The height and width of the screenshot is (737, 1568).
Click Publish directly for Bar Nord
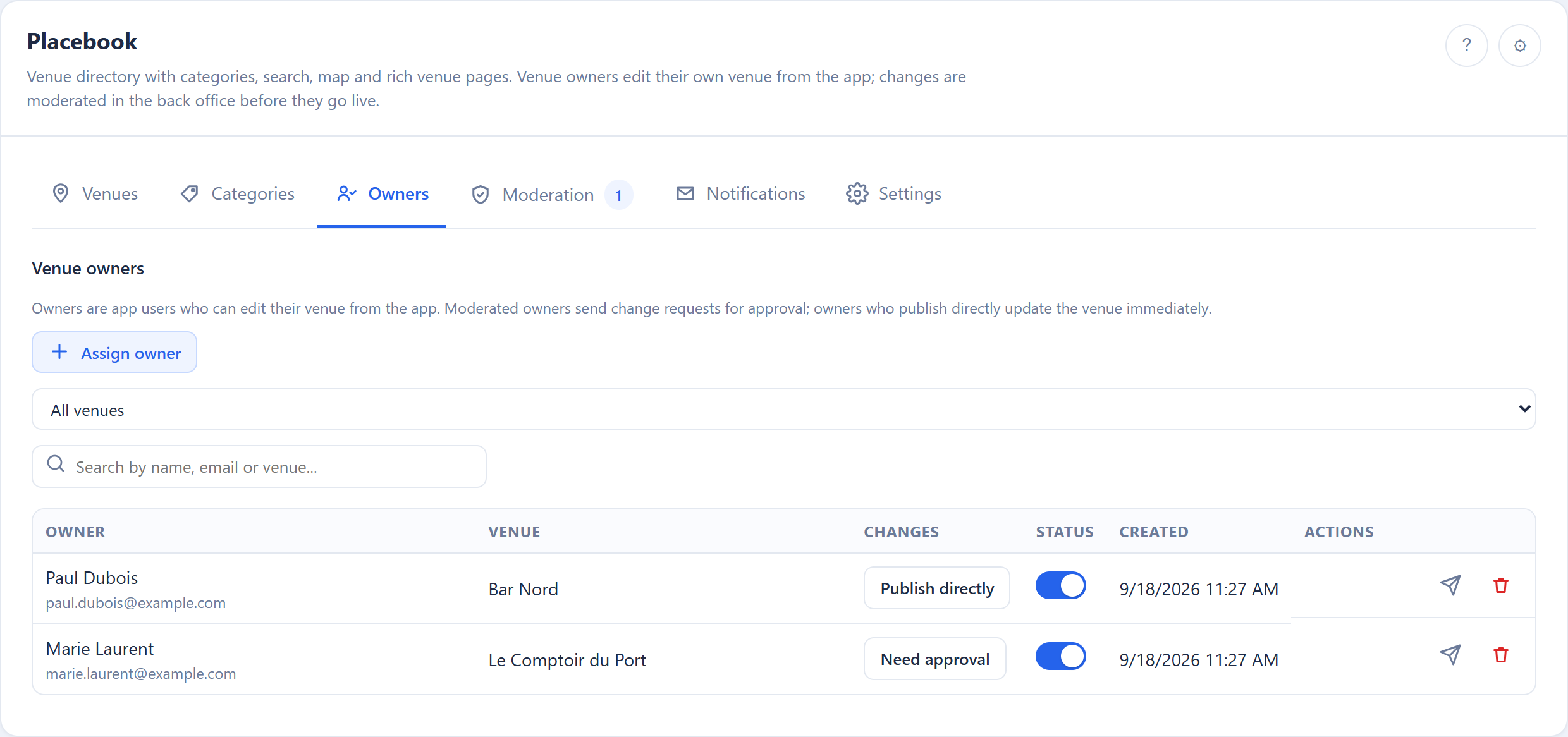pos(937,588)
